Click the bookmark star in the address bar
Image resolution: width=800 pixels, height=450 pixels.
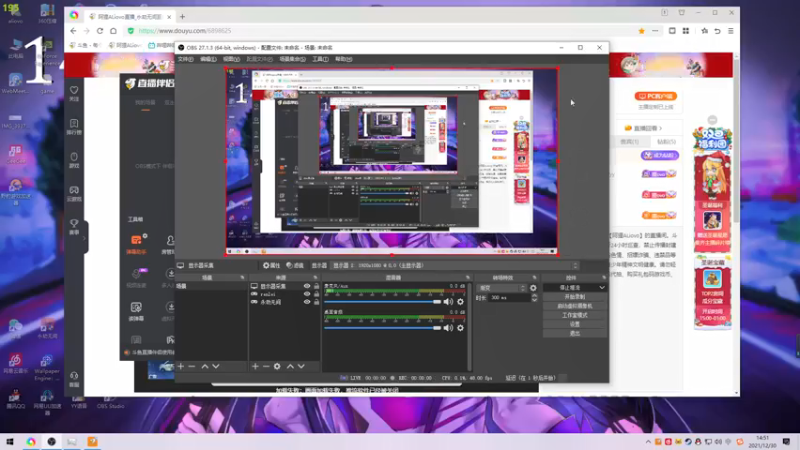[641, 31]
